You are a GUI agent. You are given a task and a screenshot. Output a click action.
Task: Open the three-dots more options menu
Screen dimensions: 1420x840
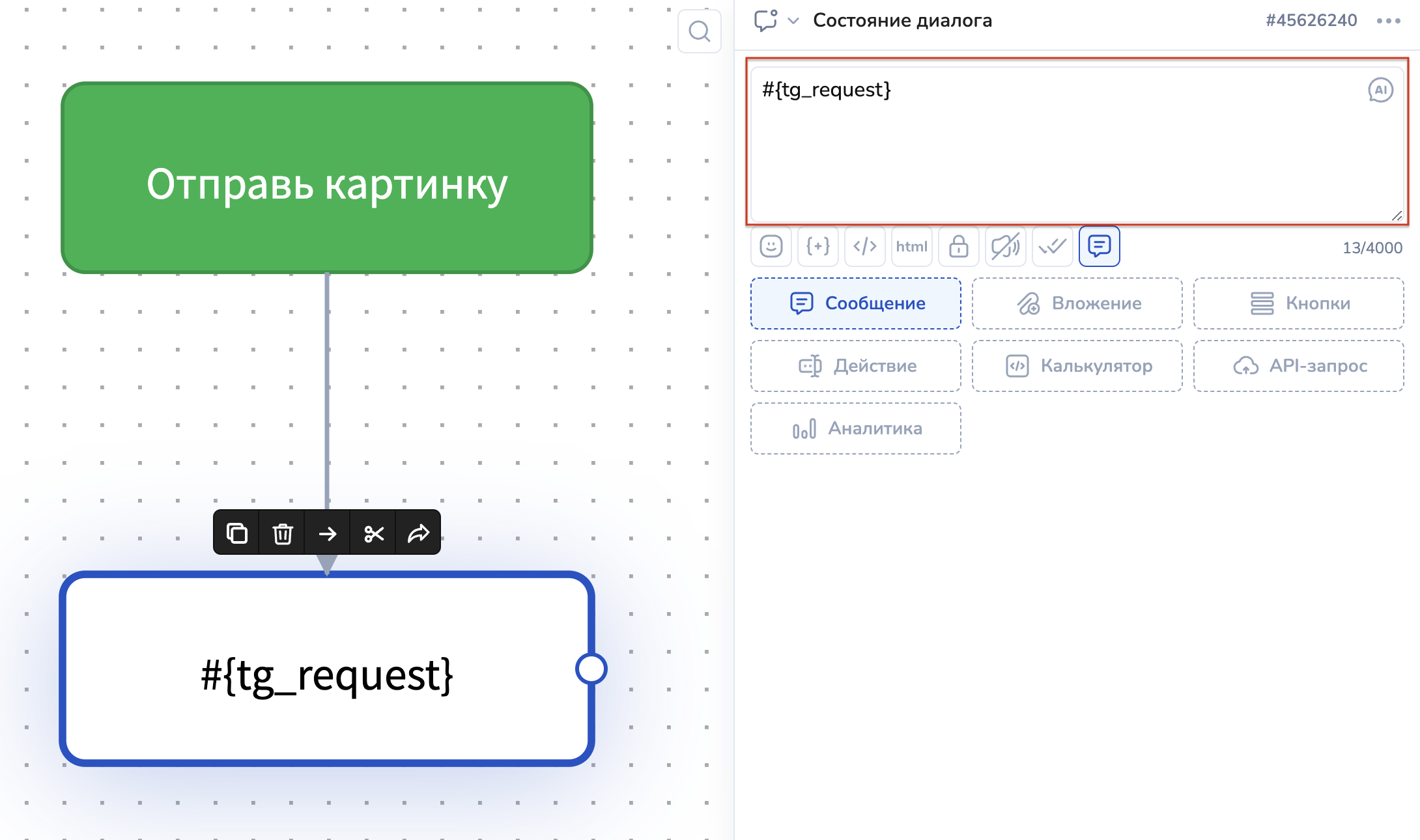click(x=1388, y=21)
